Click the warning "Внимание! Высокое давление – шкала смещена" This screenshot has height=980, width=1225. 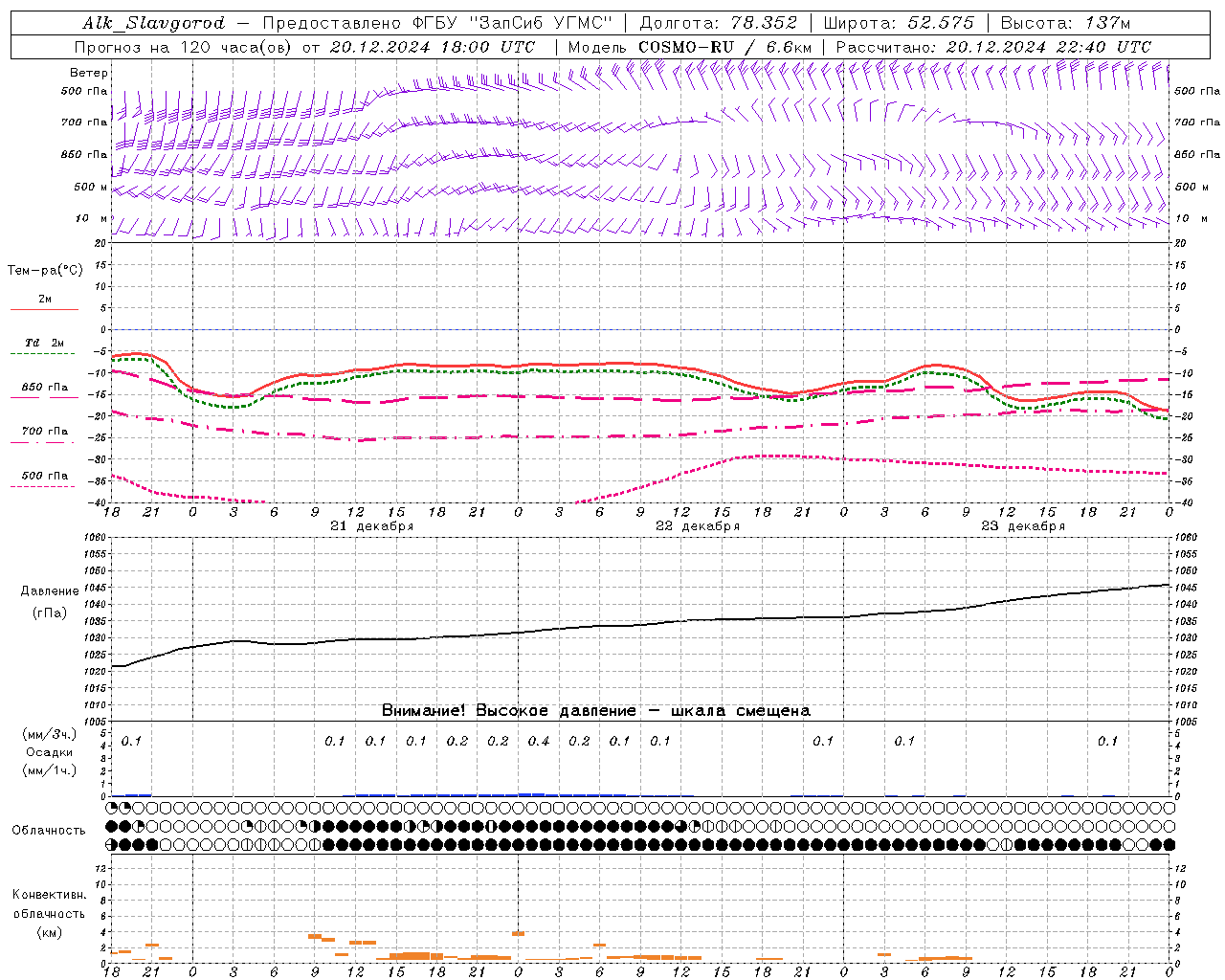(596, 711)
